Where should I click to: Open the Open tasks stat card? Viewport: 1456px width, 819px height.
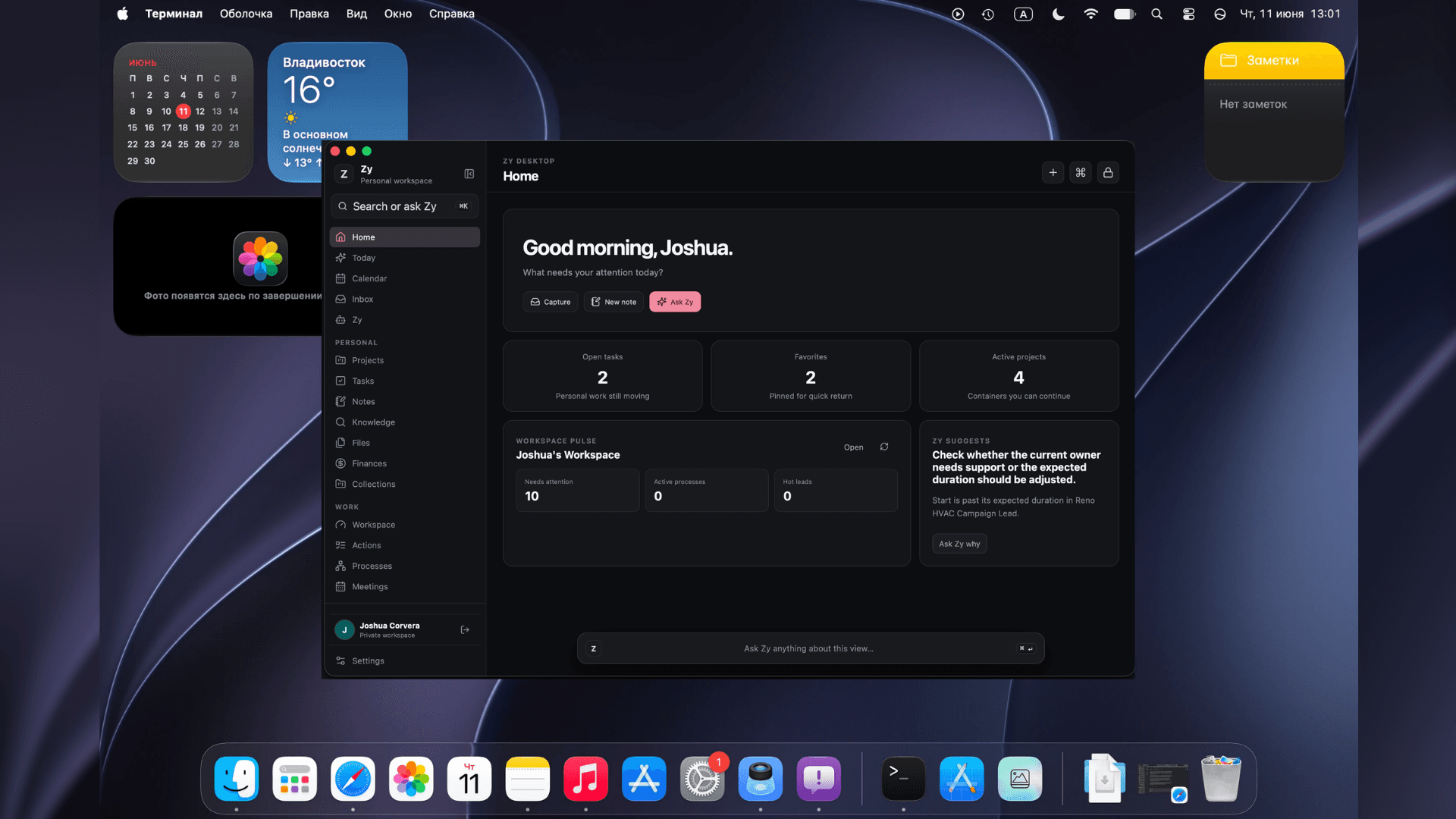[602, 376]
